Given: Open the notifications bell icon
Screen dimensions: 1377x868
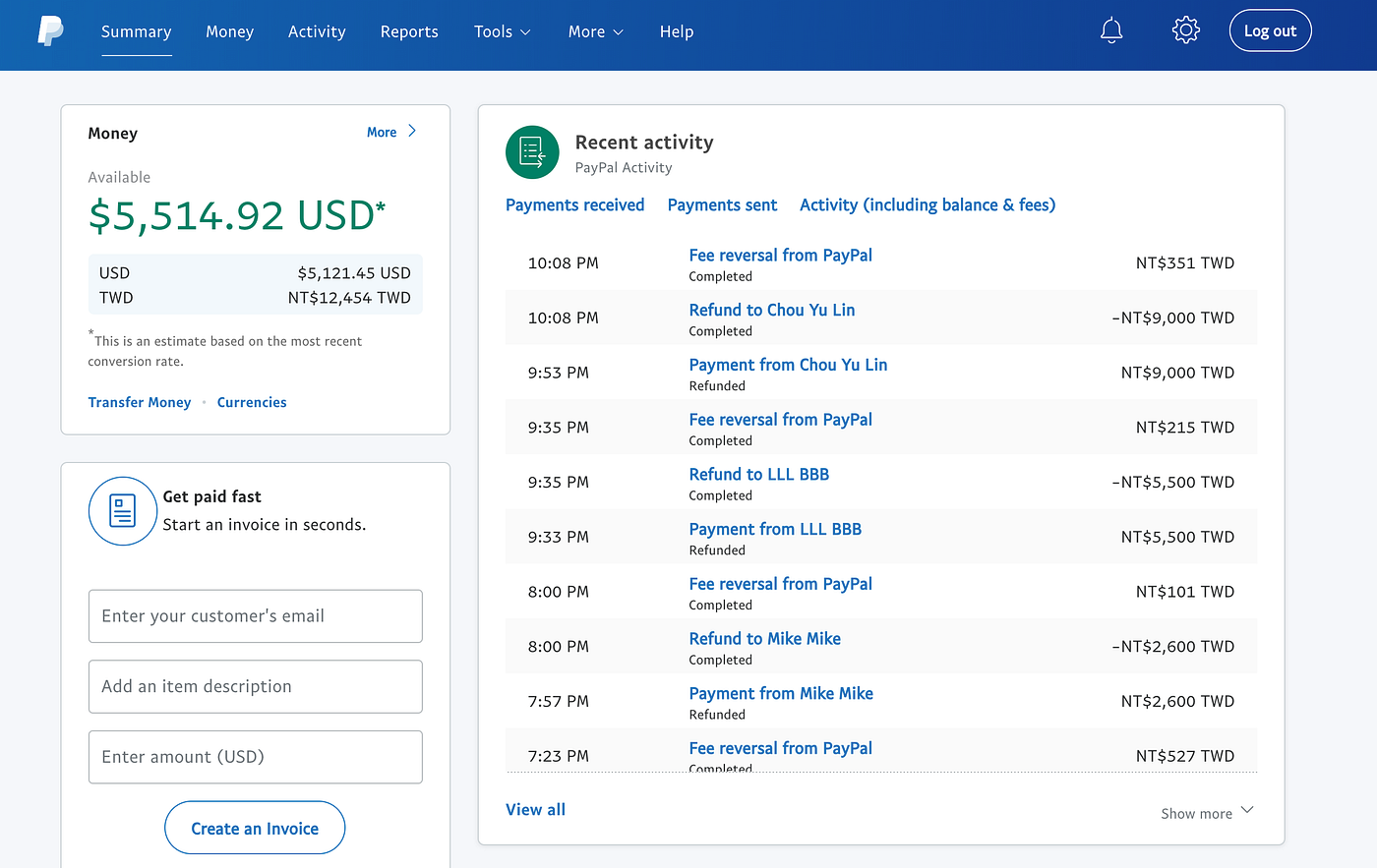Looking at the screenshot, I should click(1111, 30).
